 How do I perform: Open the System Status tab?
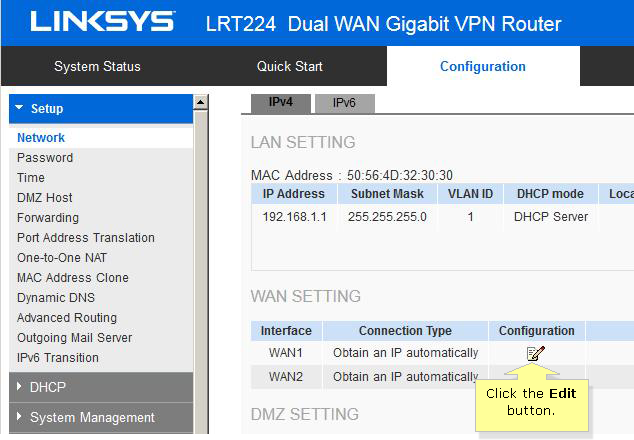tap(97, 66)
